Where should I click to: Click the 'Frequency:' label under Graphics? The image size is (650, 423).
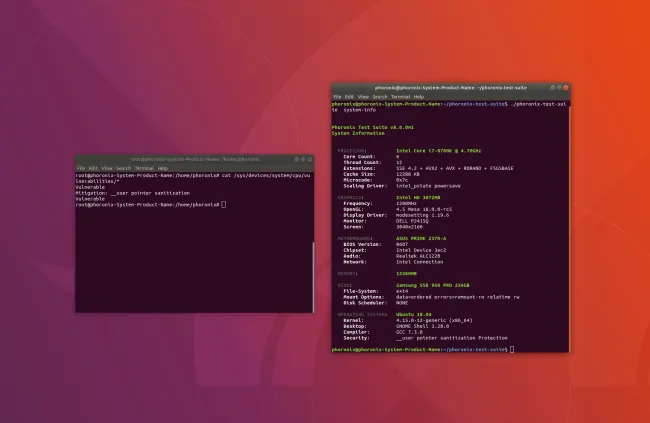[x=358, y=204]
